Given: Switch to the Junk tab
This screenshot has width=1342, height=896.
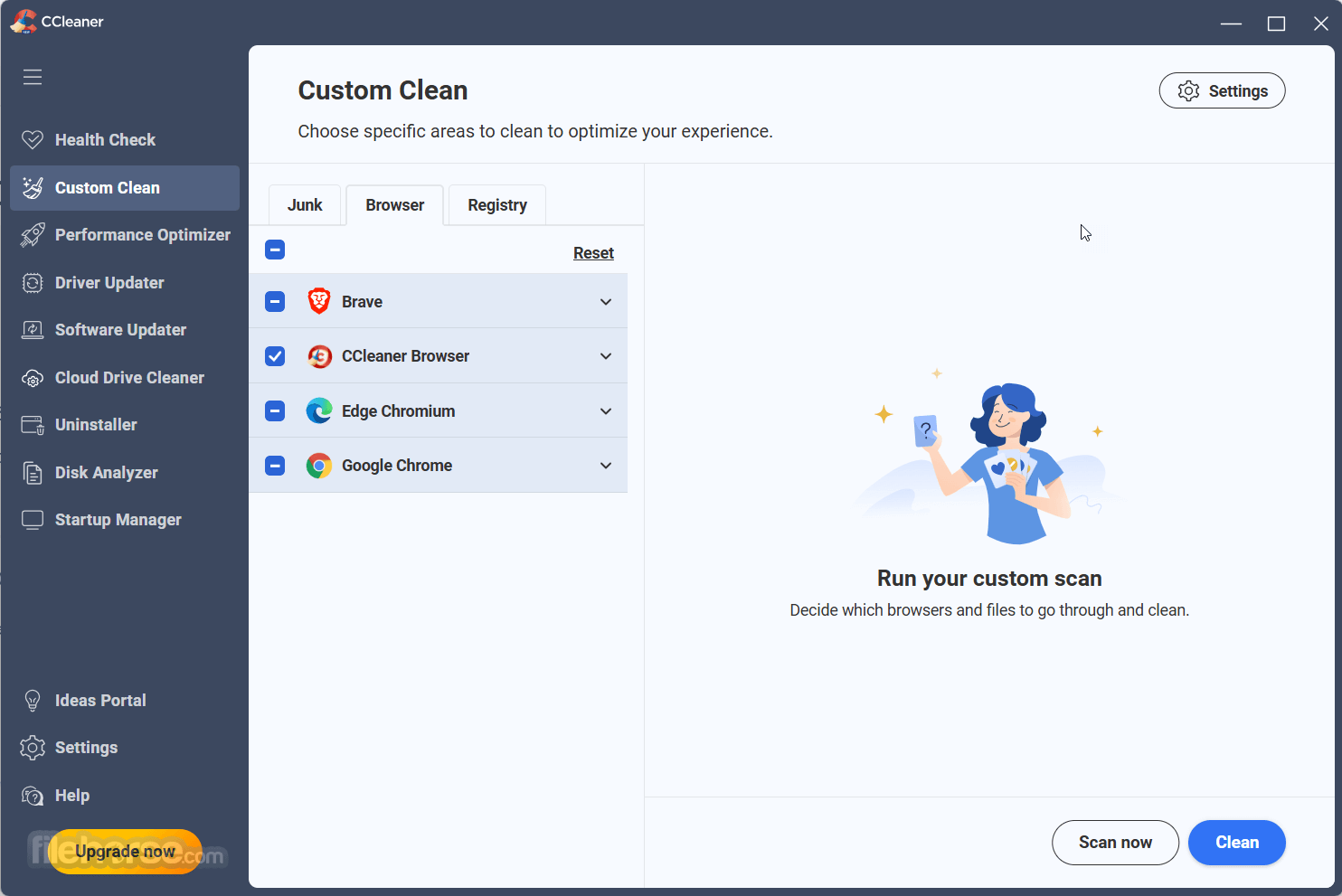Looking at the screenshot, I should click(x=305, y=205).
